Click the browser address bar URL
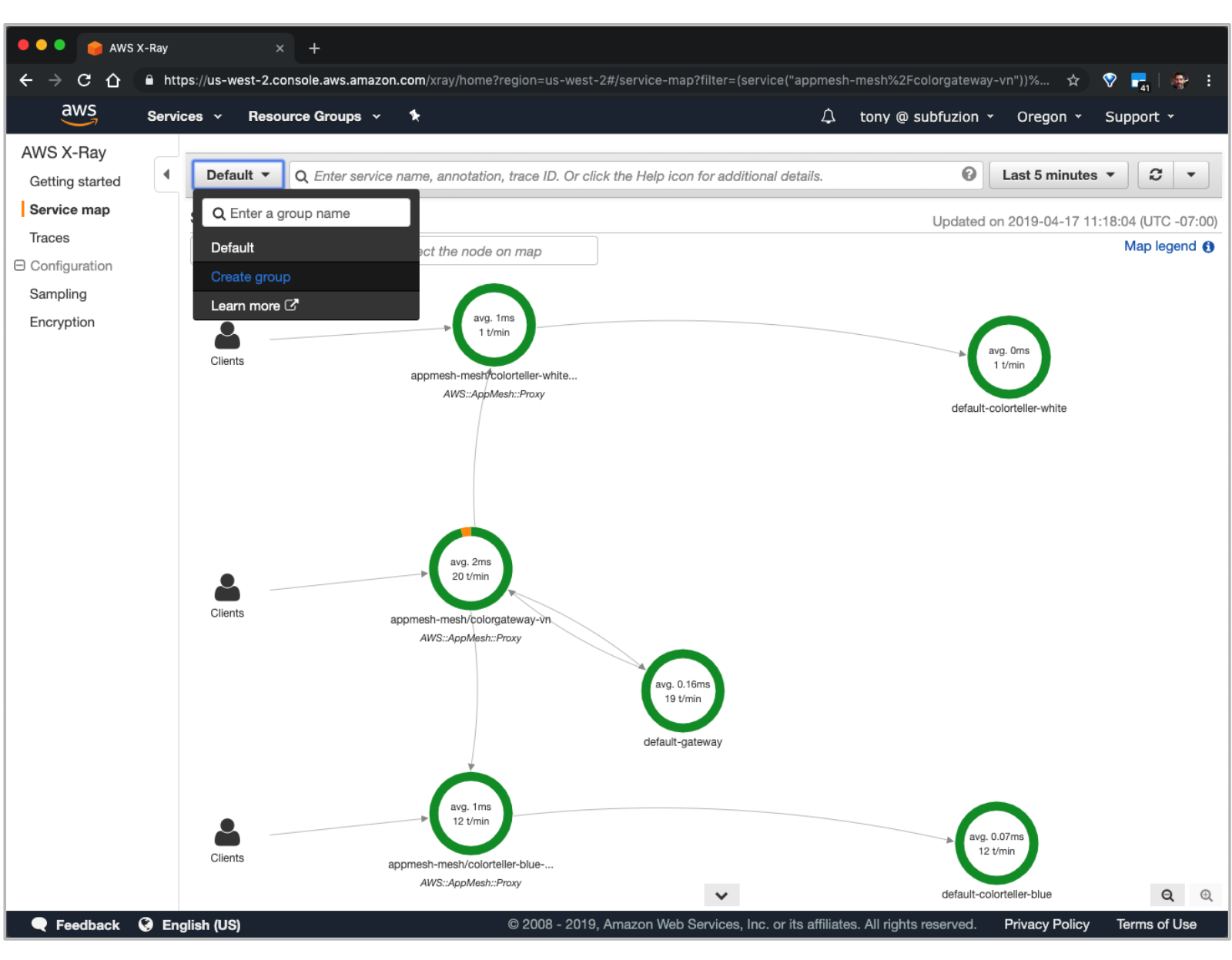This screenshot has height=960, width=1232. pyautogui.click(x=605, y=80)
